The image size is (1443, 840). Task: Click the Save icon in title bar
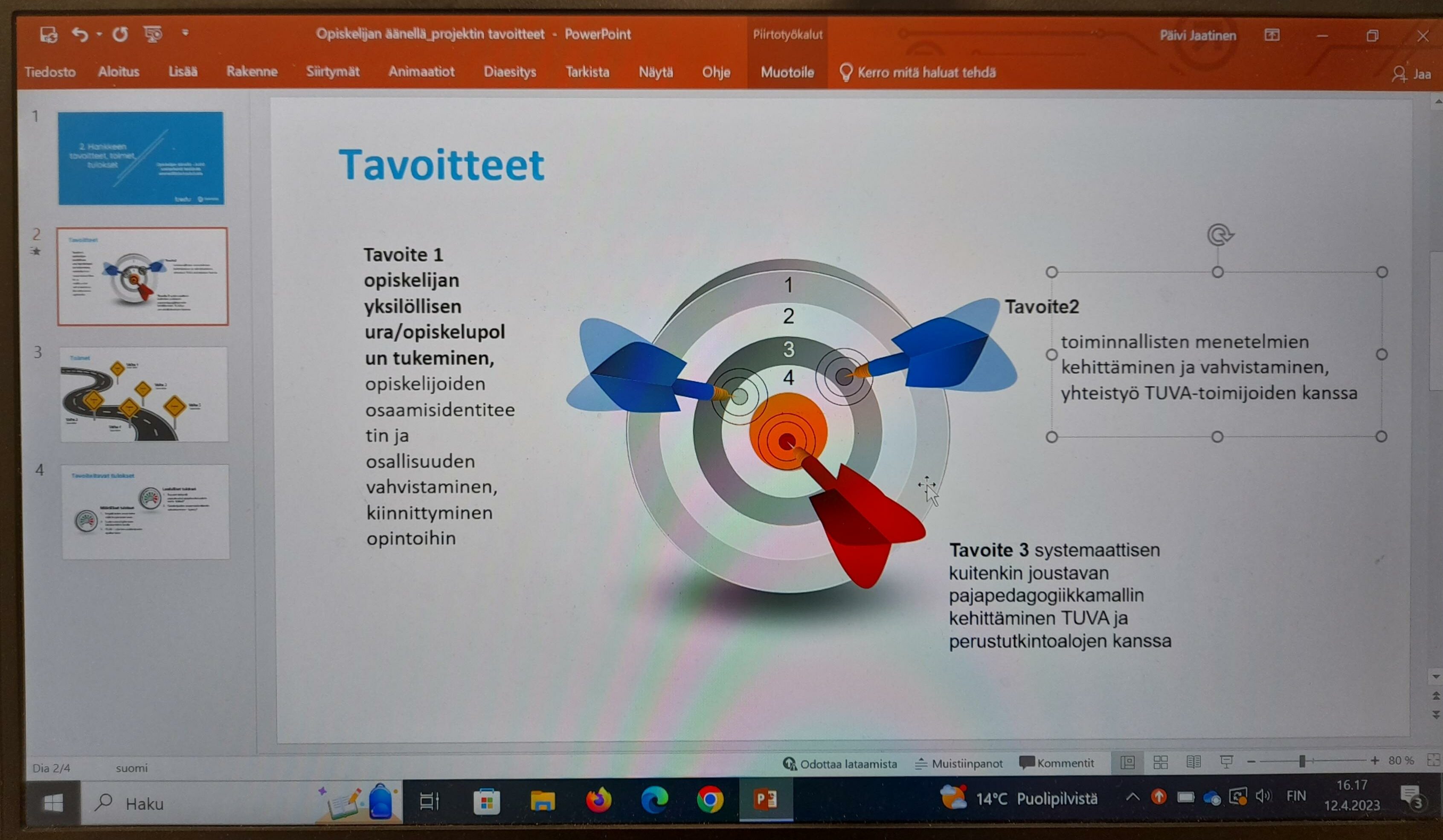click(49, 35)
